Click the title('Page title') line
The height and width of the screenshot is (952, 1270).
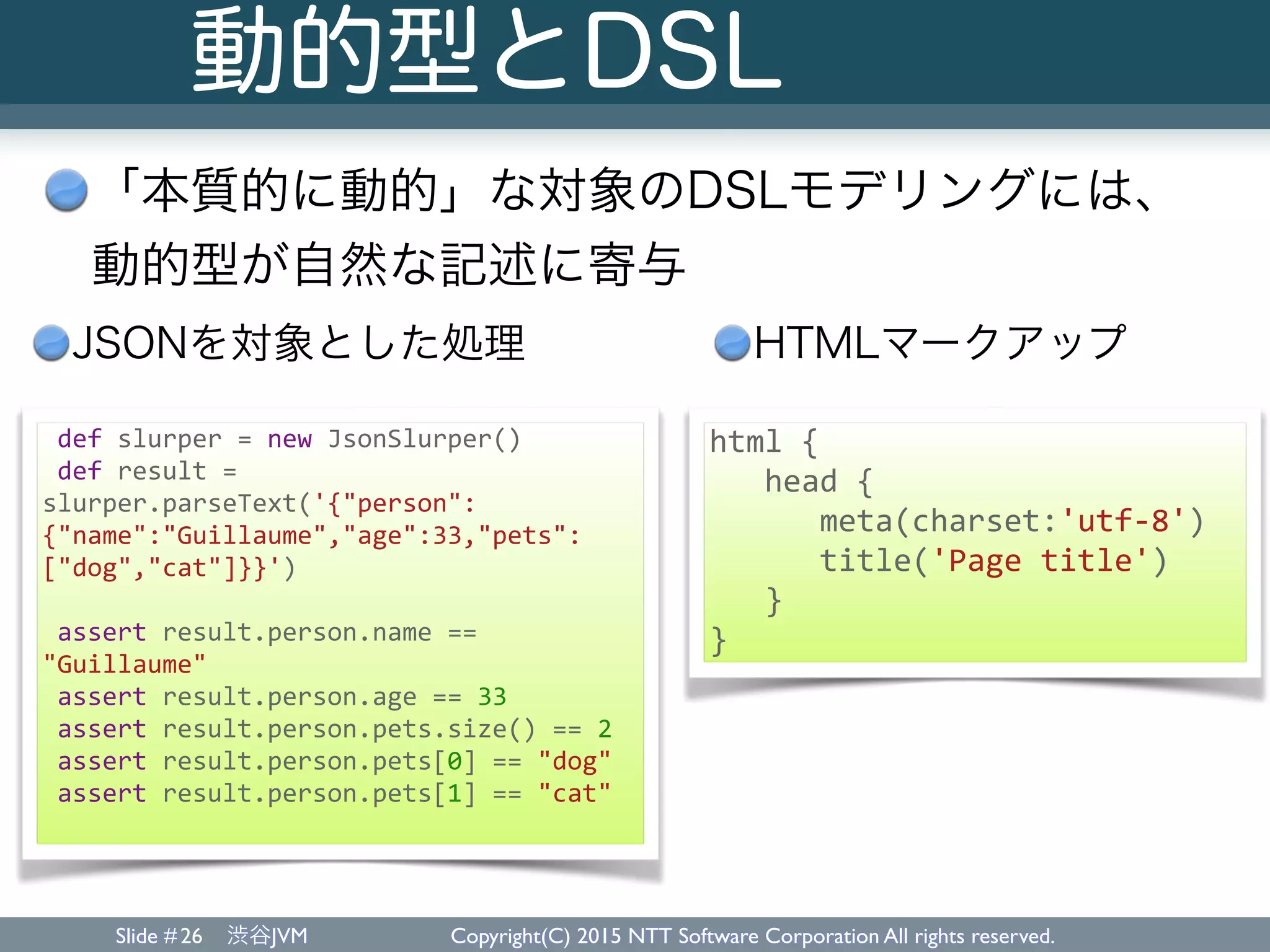coord(993,561)
